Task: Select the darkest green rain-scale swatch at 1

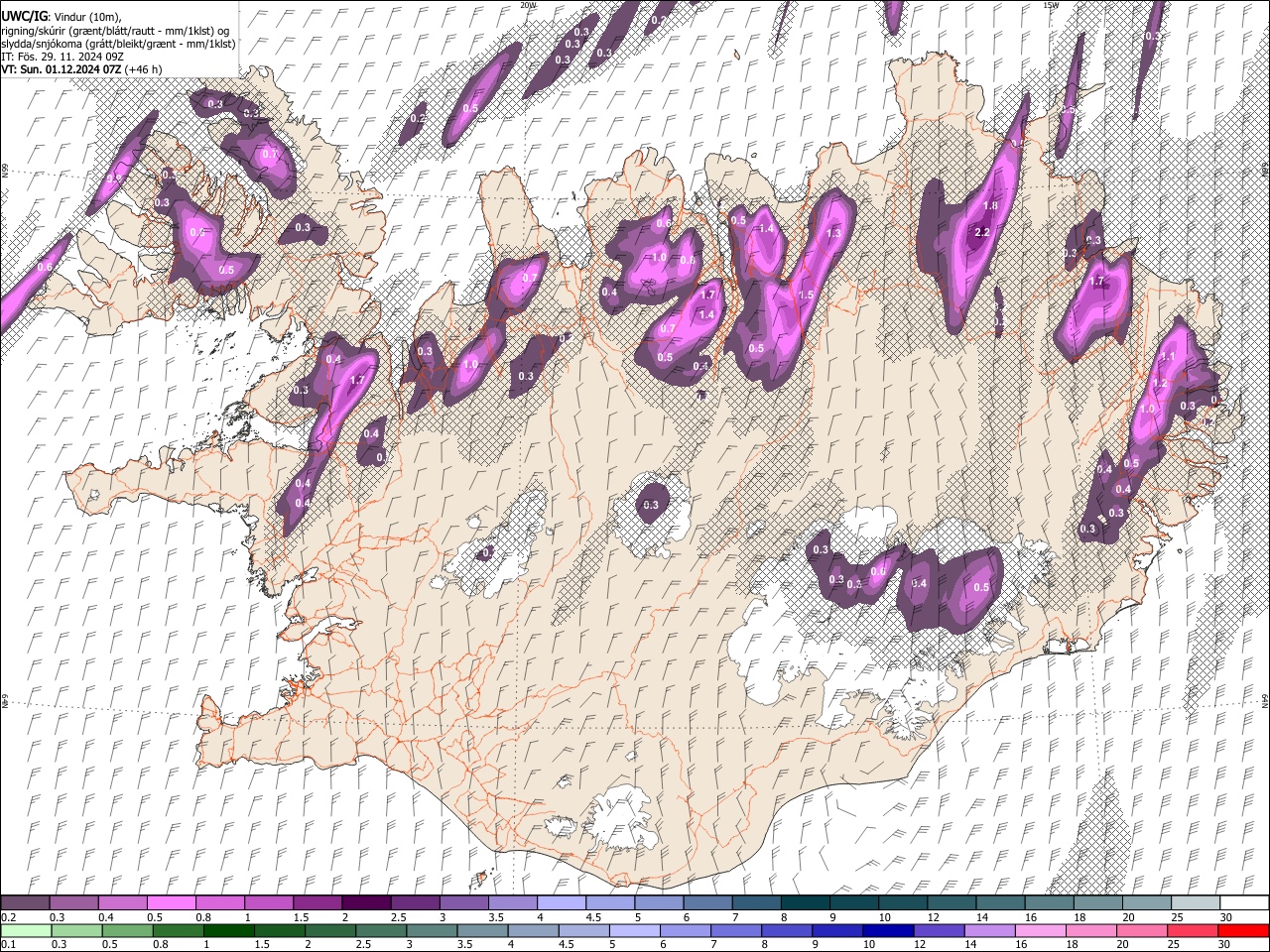Action: coord(229,930)
